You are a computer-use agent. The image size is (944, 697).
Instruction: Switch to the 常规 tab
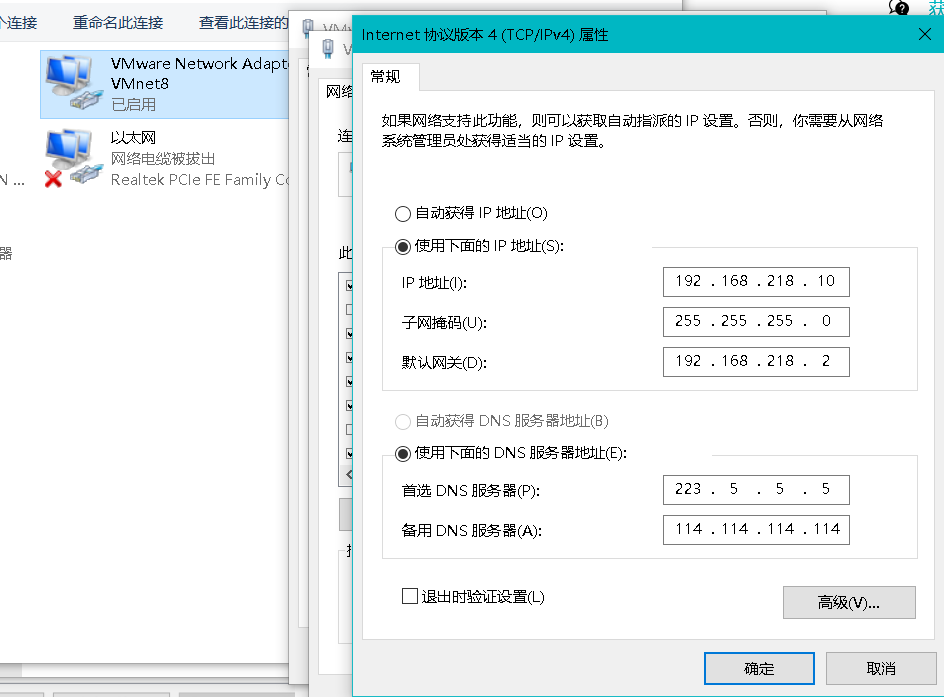coord(389,77)
